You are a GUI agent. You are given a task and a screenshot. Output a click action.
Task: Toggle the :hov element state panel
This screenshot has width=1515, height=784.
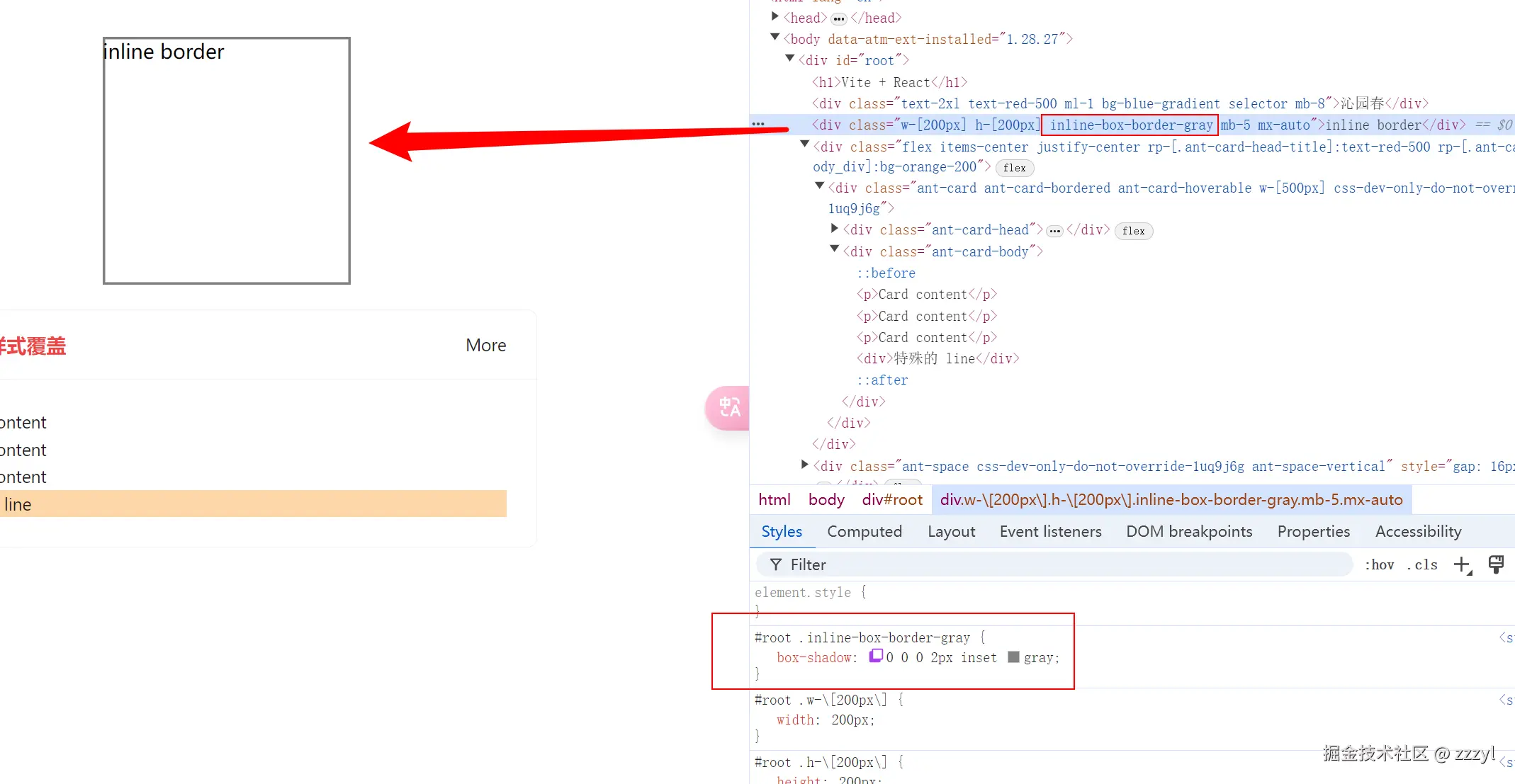tap(1379, 564)
